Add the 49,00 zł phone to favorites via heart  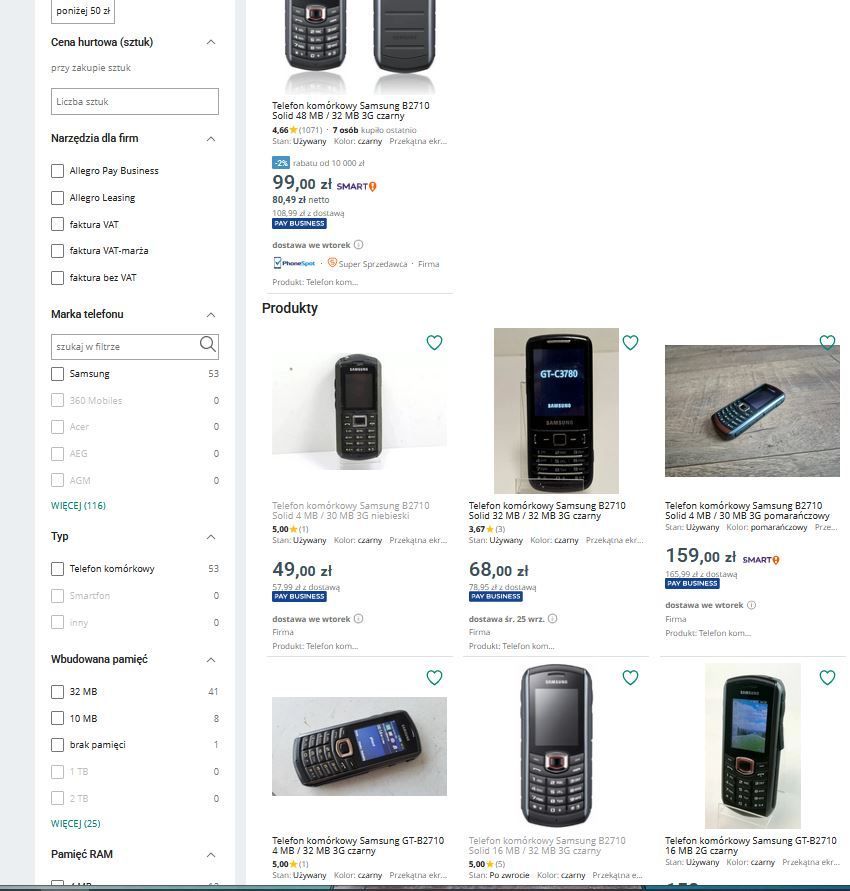click(434, 343)
